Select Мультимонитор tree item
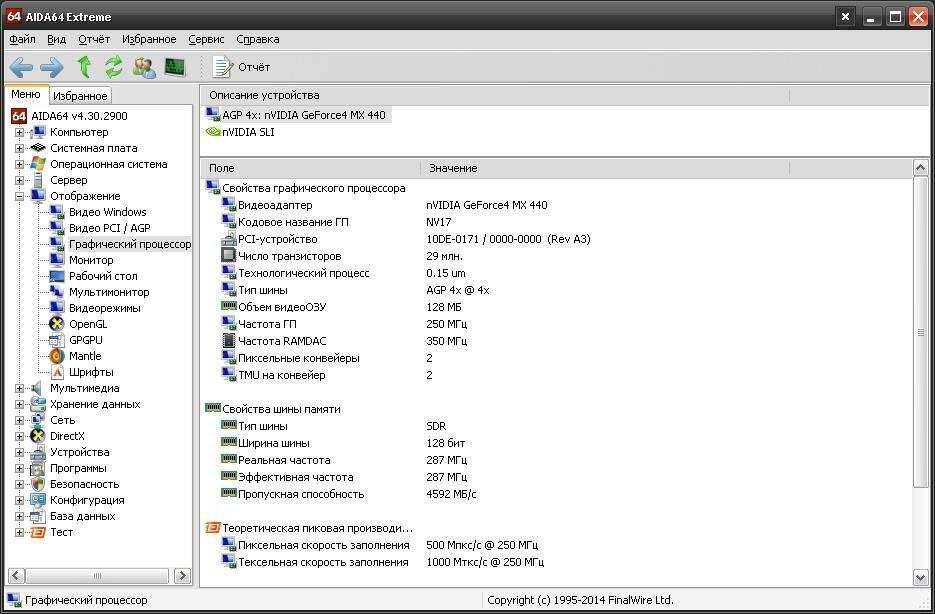Screen dimensions: 935x614 pyautogui.click(x=109, y=293)
